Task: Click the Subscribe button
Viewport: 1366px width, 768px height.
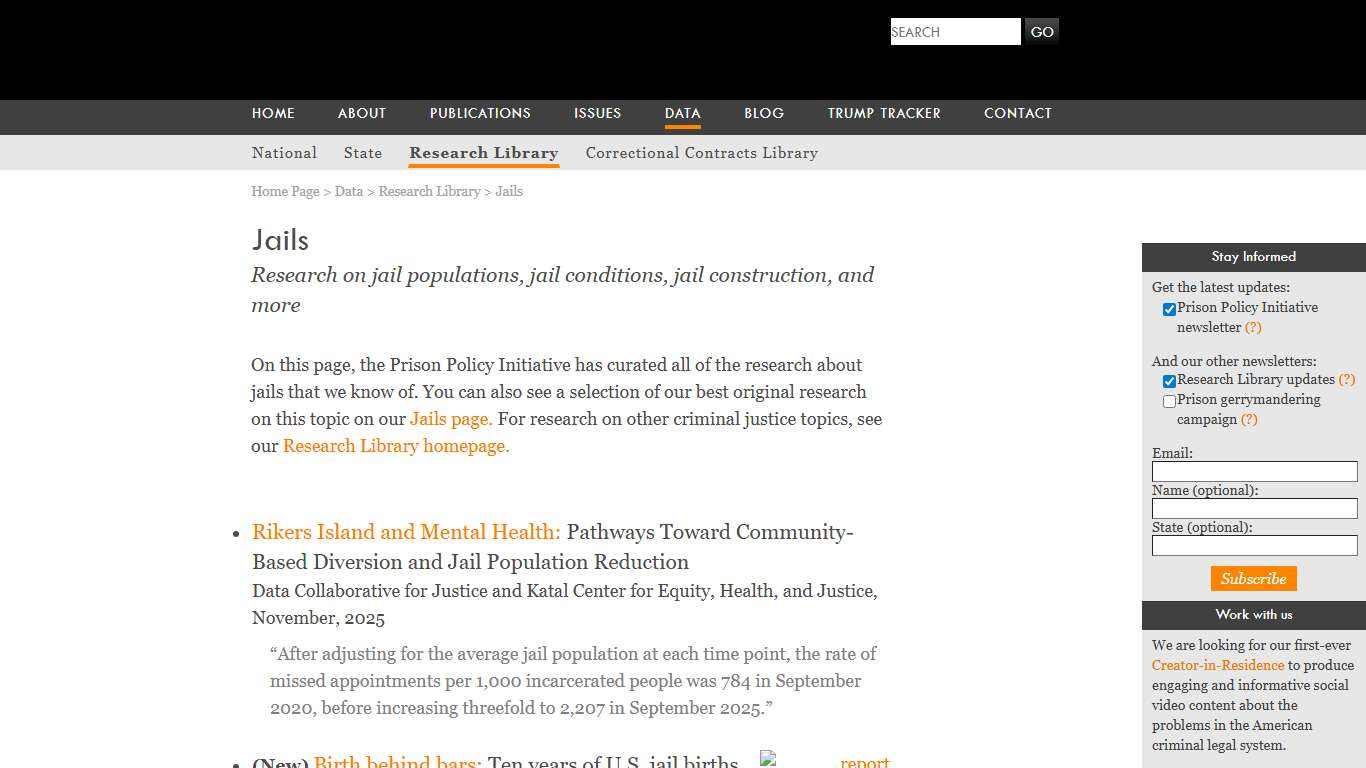Action: point(1253,578)
